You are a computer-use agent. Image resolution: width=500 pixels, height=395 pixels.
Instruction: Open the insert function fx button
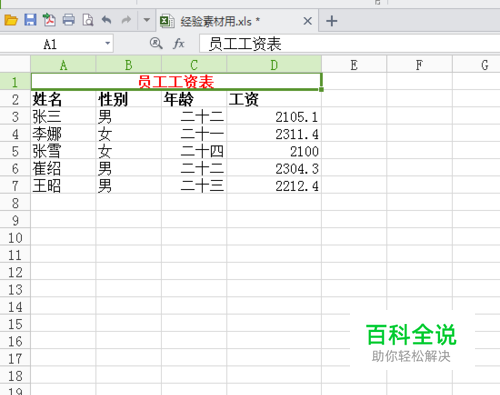[x=179, y=43]
